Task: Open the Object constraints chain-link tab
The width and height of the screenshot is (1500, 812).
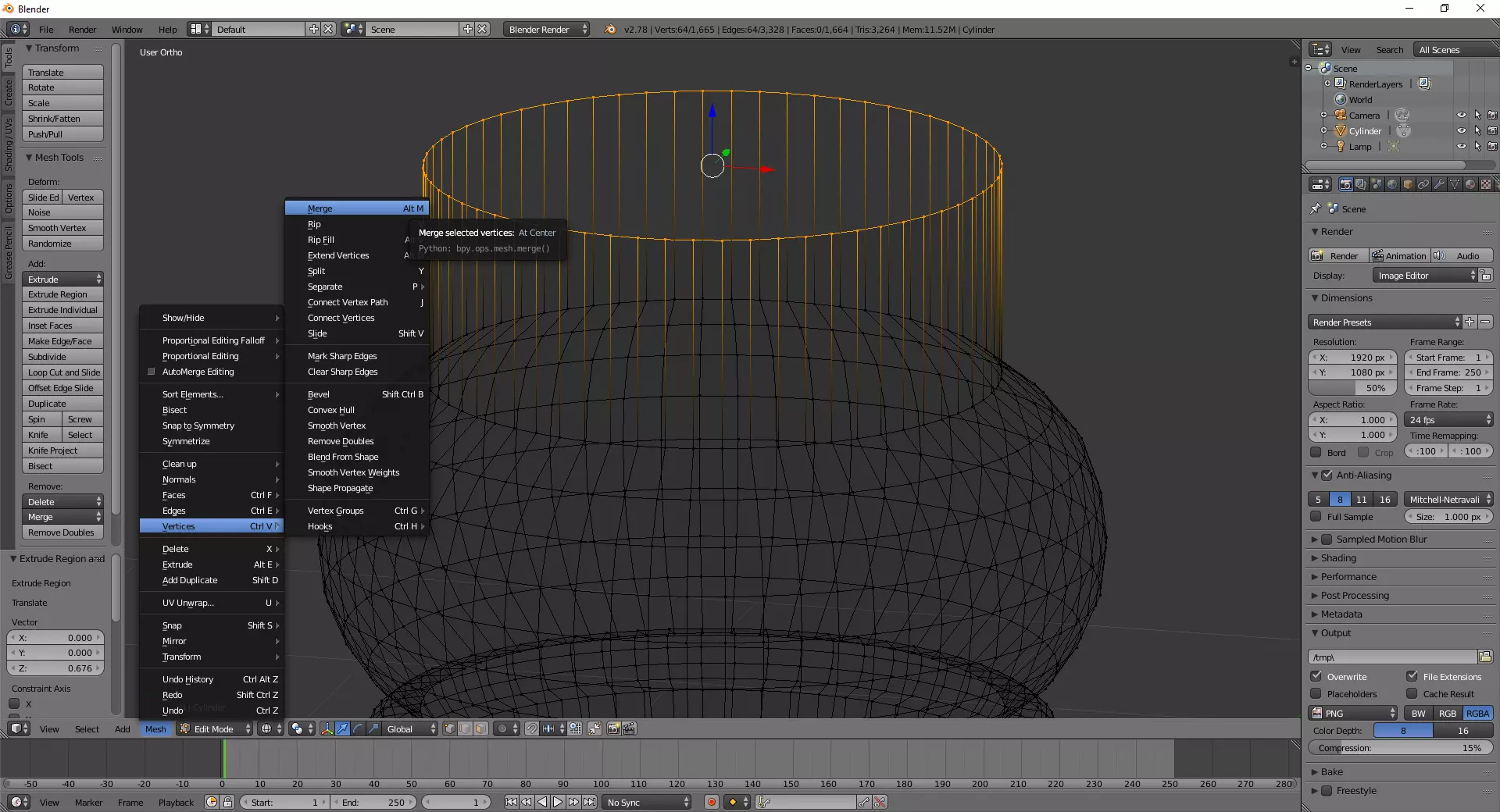Action: pos(1423,184)
